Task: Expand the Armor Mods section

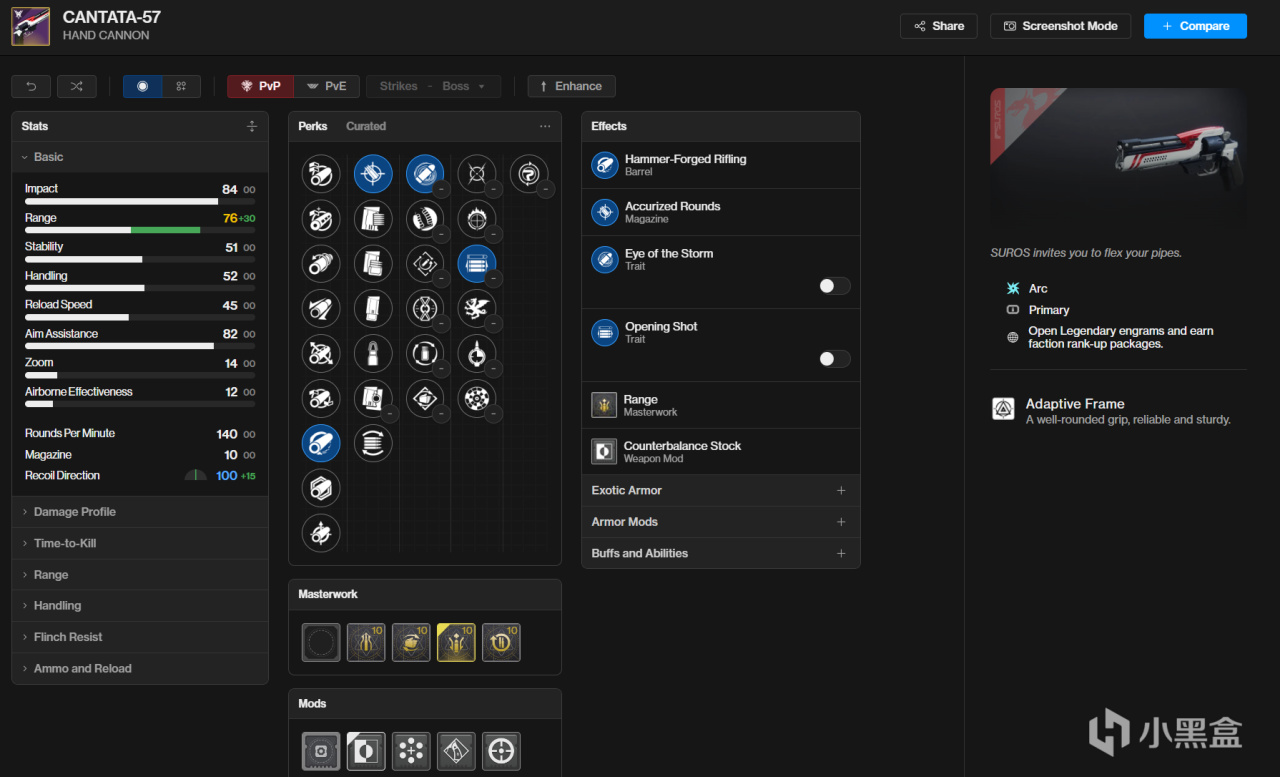Action: (x=721, y=522)
